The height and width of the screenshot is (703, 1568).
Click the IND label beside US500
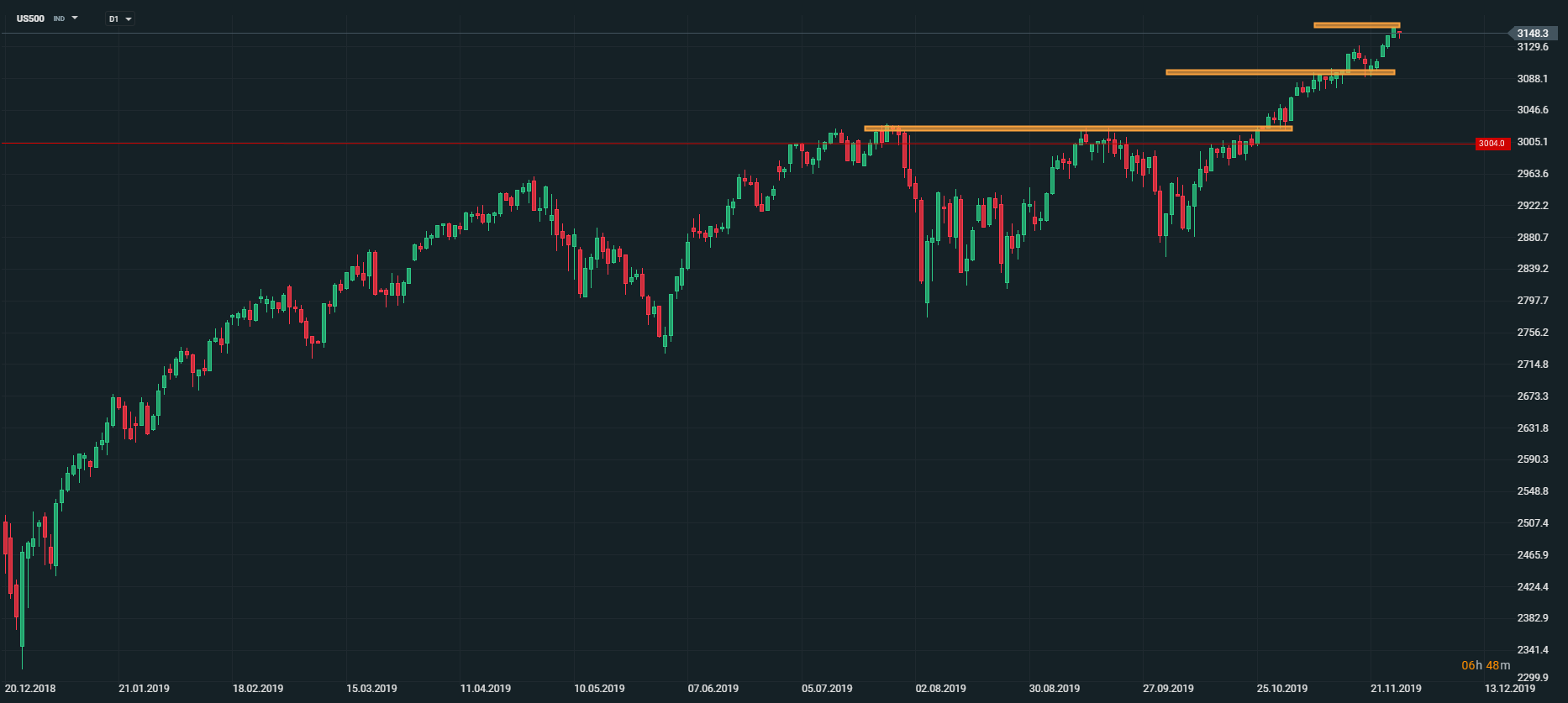(x=59, y=18)
